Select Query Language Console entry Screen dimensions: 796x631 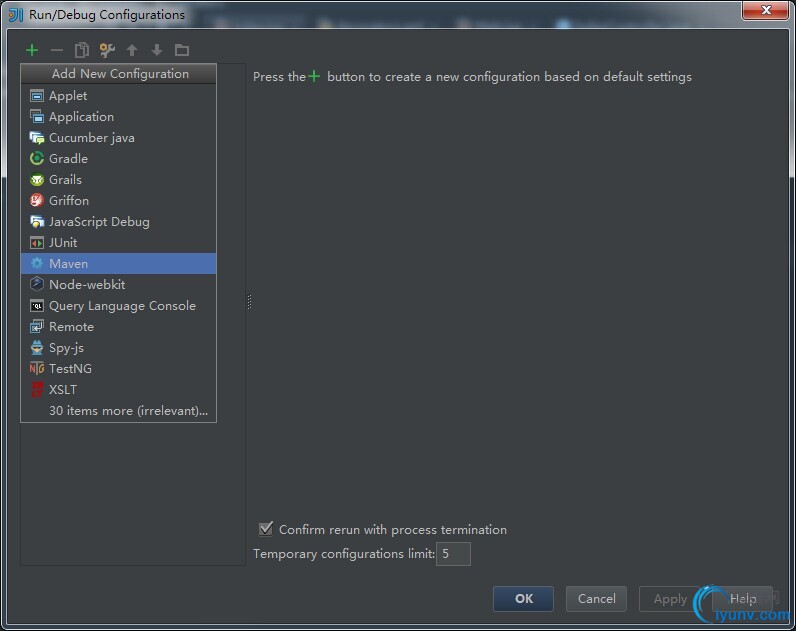pyautogui.click(x=119, y=306)
